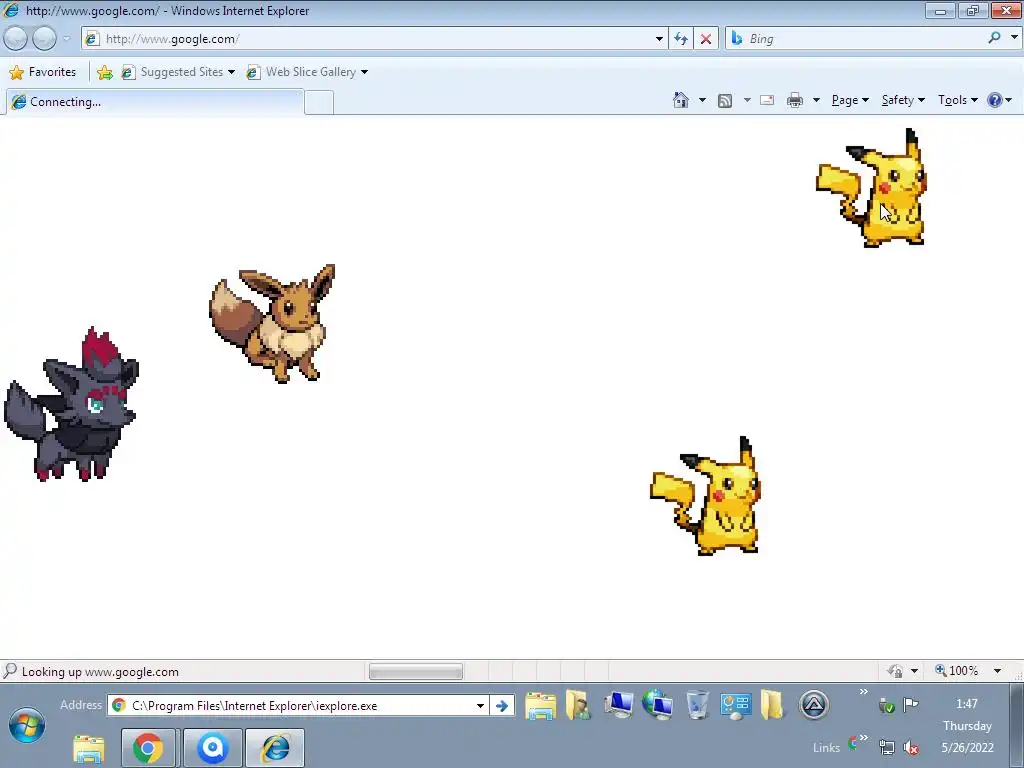Open the recent pages arrow beside Forward
1024x768 pixels.
pos(67,39)
